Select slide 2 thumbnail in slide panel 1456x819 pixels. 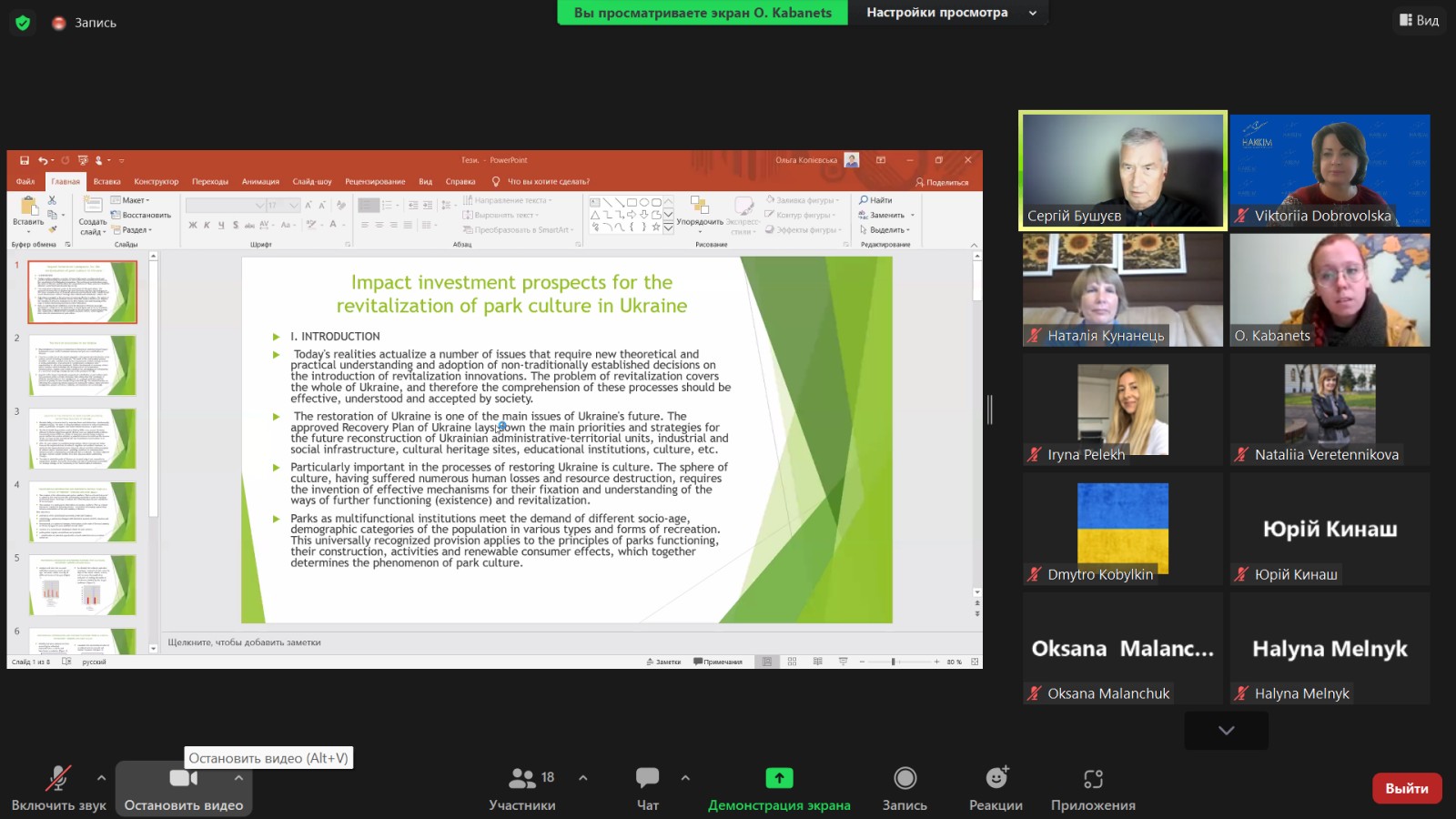coord(82,365)
